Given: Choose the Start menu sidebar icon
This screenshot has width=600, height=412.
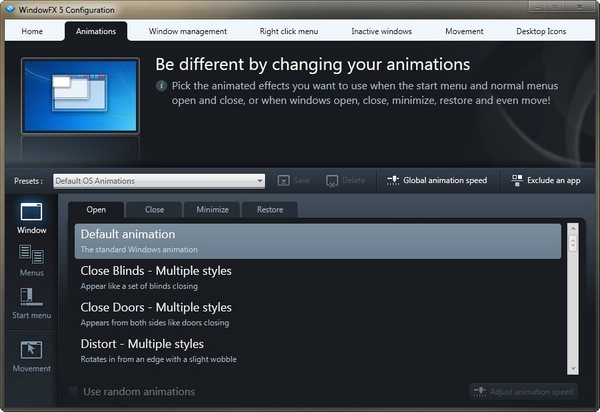Looking at the screenshot, I should click(x=31, y=299).
